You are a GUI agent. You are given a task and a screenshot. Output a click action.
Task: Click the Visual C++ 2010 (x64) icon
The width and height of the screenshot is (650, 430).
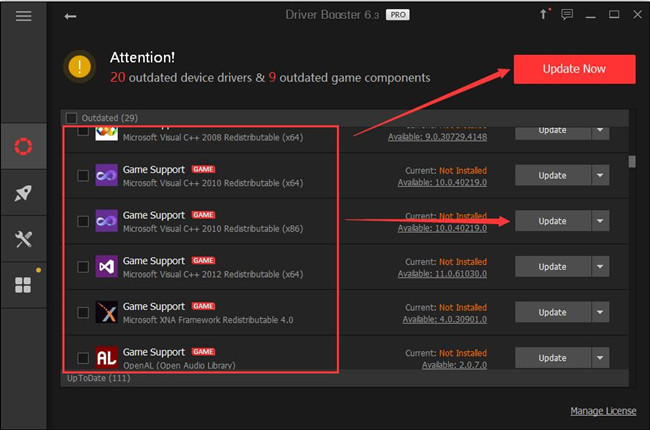point(107,175)
